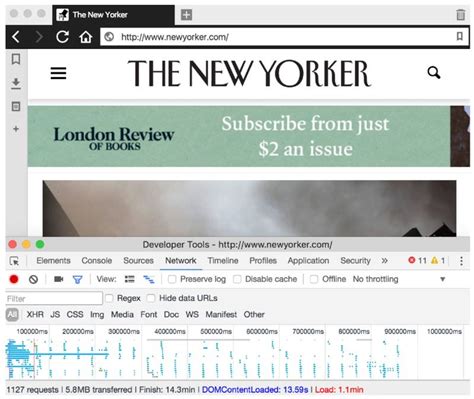Filter requests by Media
Screen dimensions: 474x399
pyautogui.click(x=122, y=314)
